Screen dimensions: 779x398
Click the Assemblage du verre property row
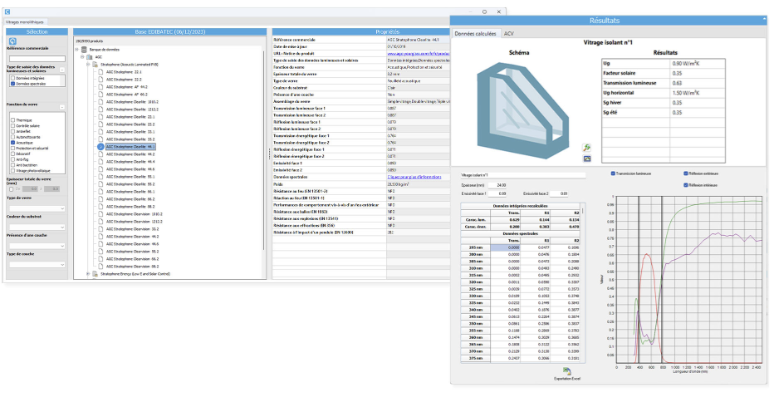[361, 101]
